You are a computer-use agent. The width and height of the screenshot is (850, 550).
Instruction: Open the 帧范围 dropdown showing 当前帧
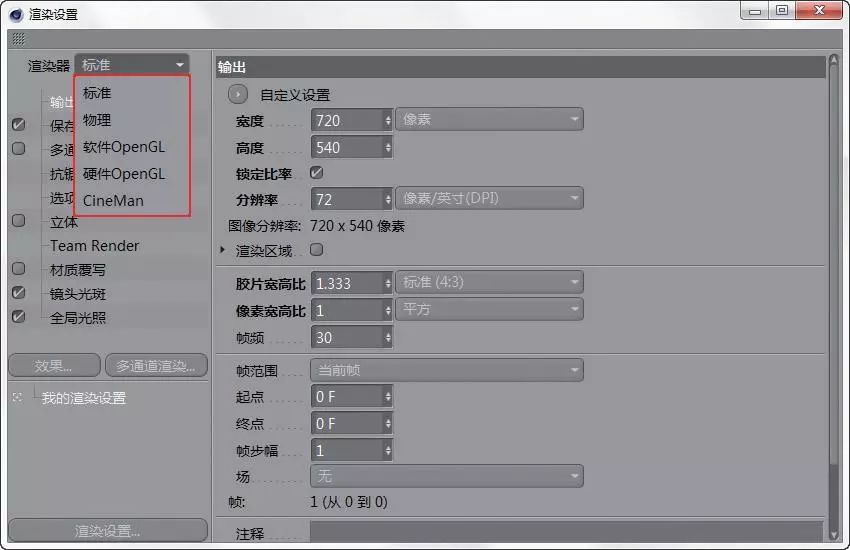(x=447, y=370)
